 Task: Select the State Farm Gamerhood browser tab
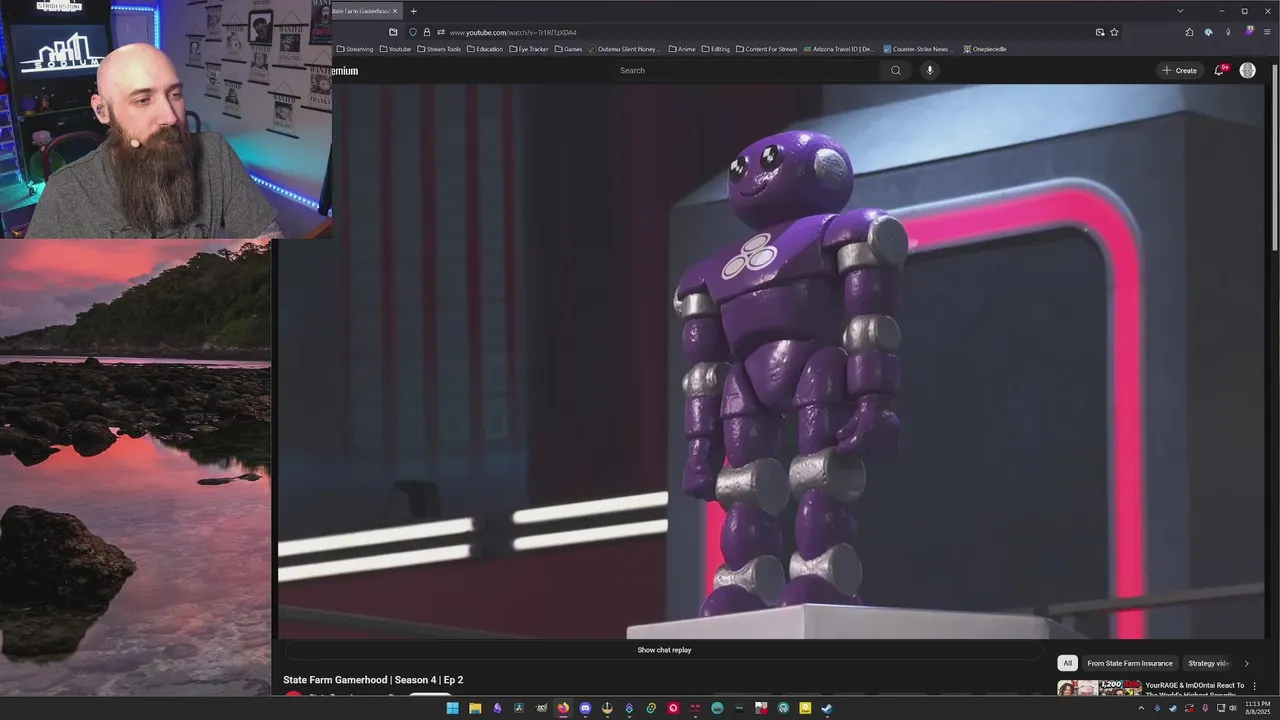tap(366, 11)
